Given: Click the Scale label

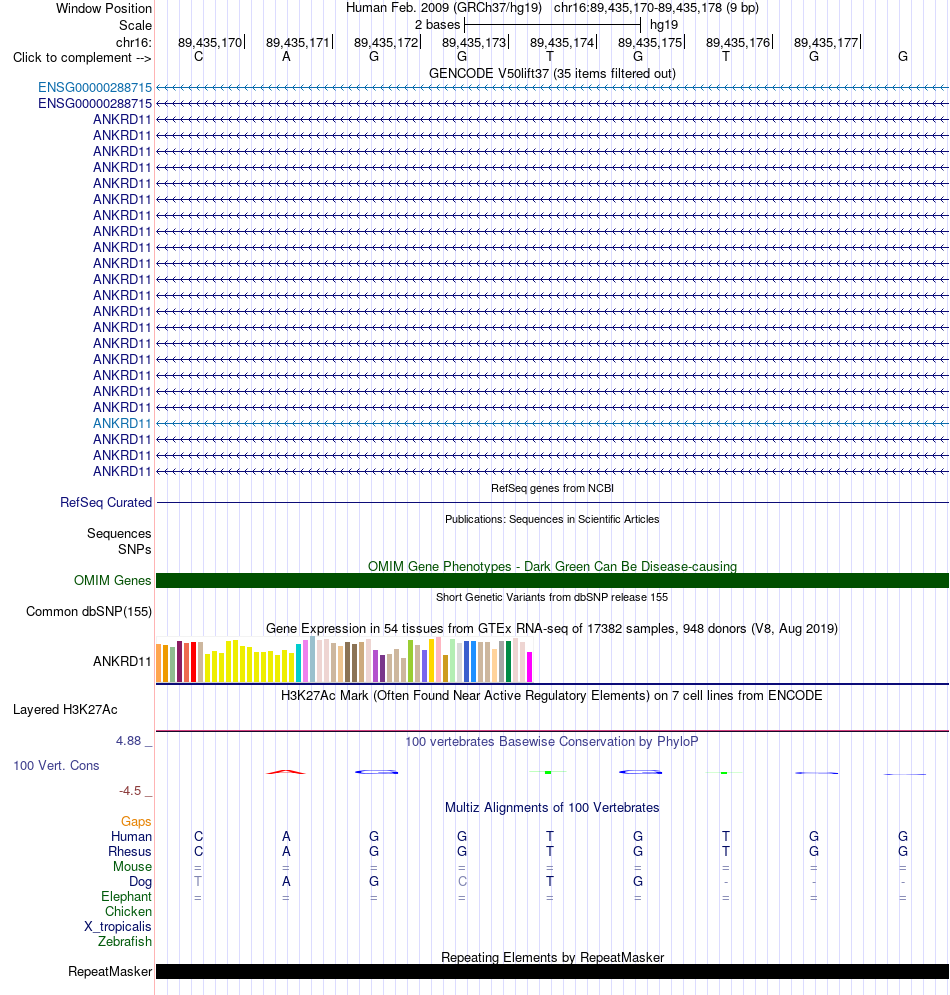Looking at the screenshot, I should (135, 25).
